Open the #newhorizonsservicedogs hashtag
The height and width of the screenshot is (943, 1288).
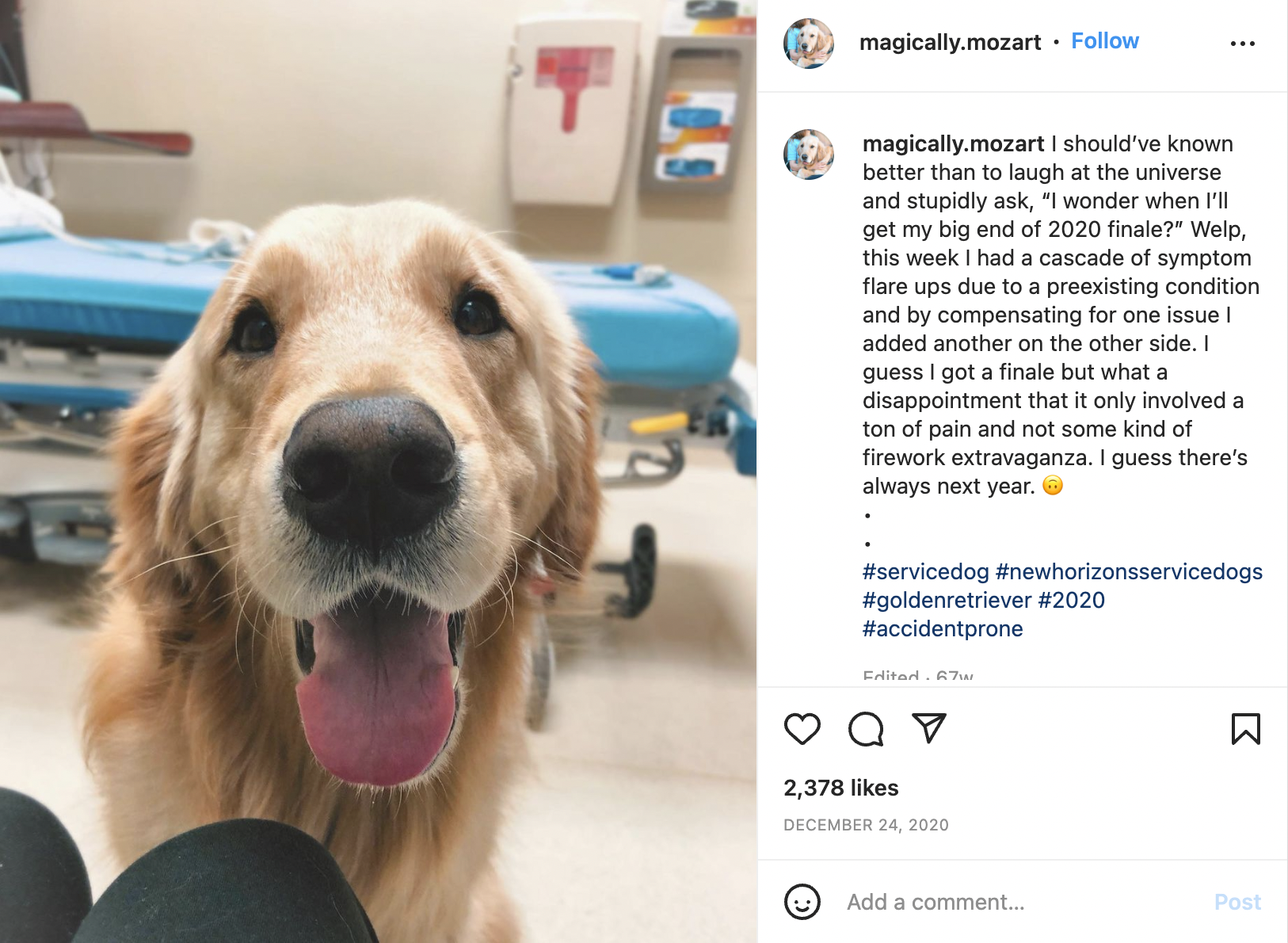(x=1129, y=571)
